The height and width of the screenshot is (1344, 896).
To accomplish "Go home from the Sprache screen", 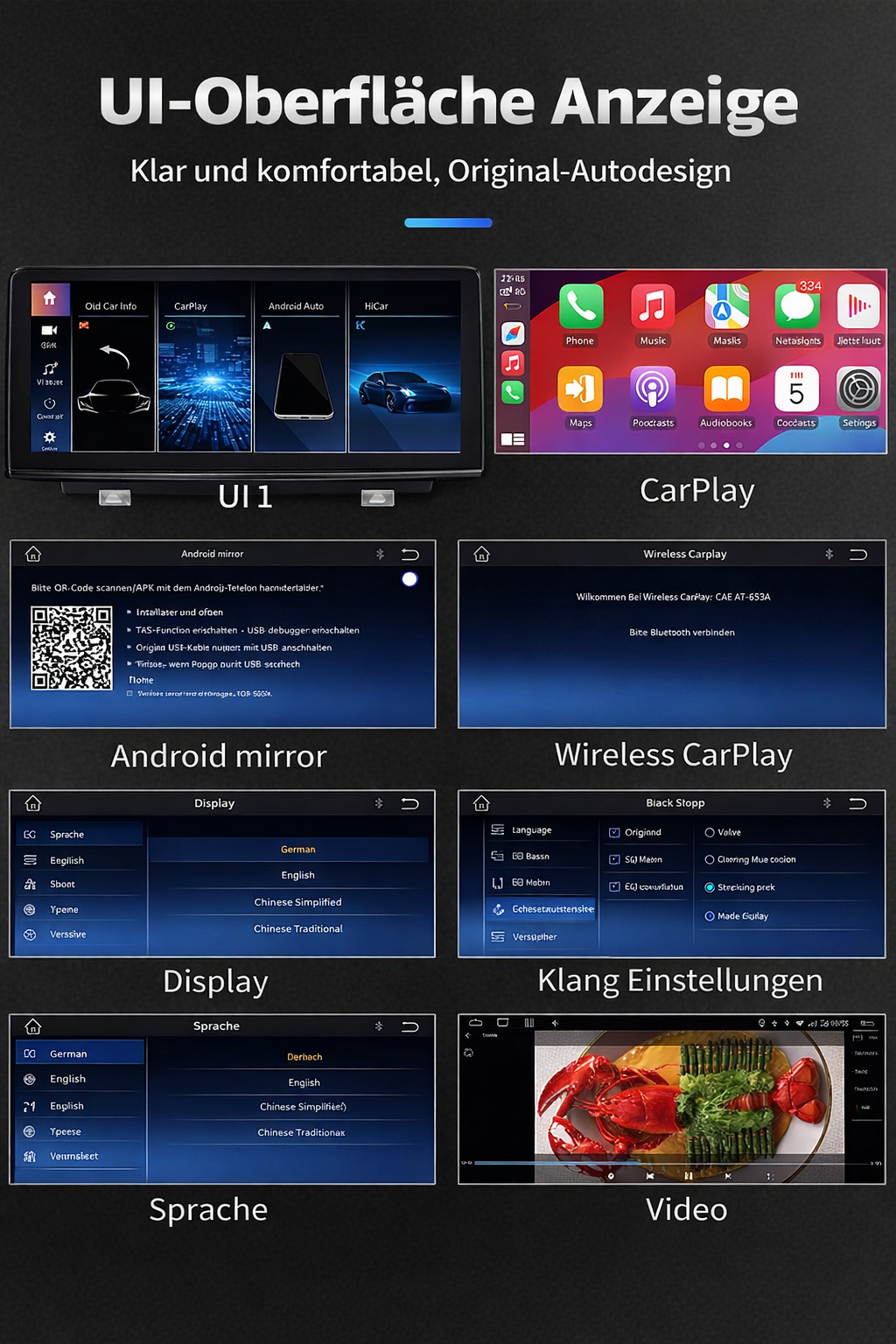I will (33, 1026).
